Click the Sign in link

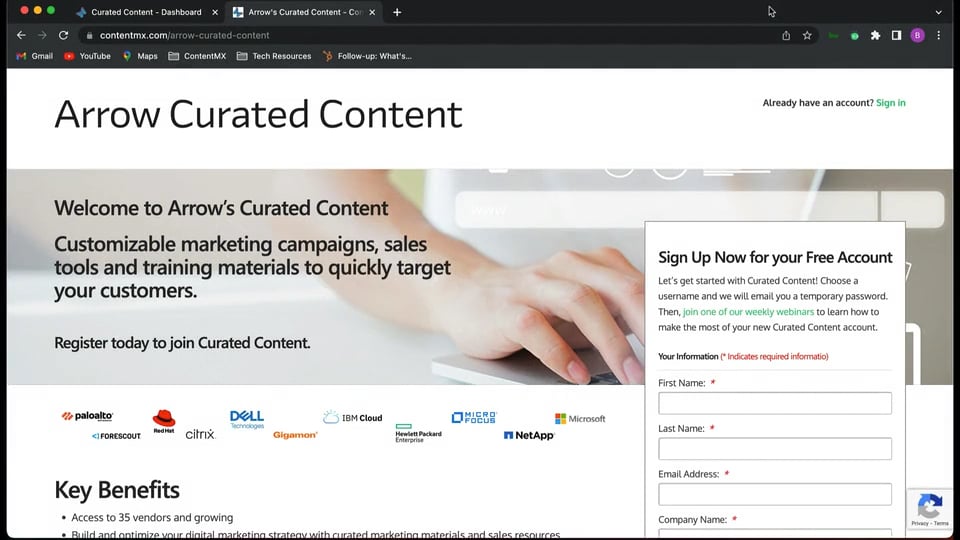890,103
